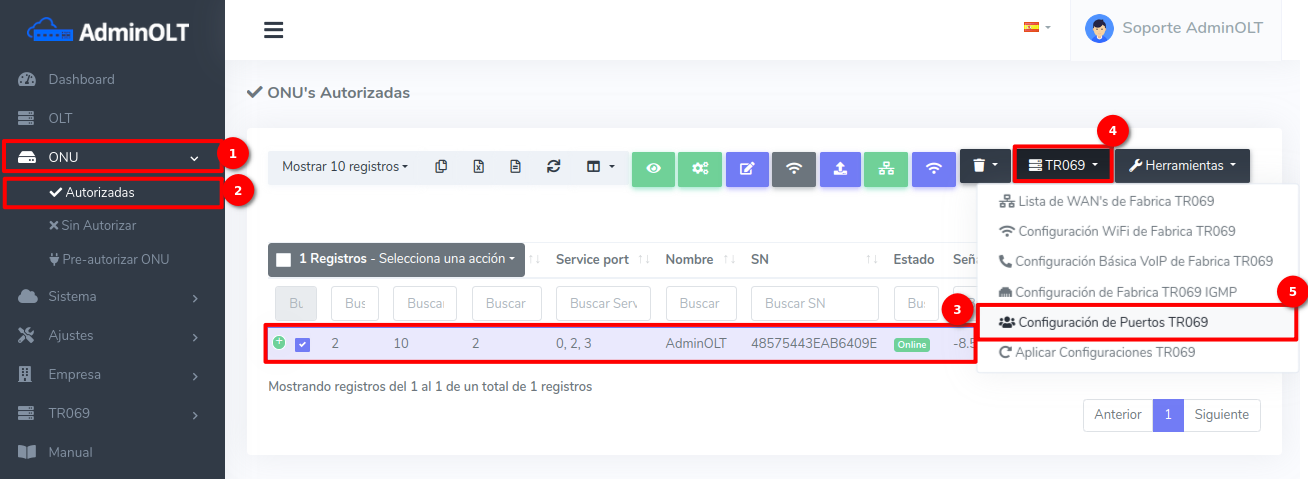Click the purple upload button
This screenshot has height=479, width=1308.
[840, 168]
